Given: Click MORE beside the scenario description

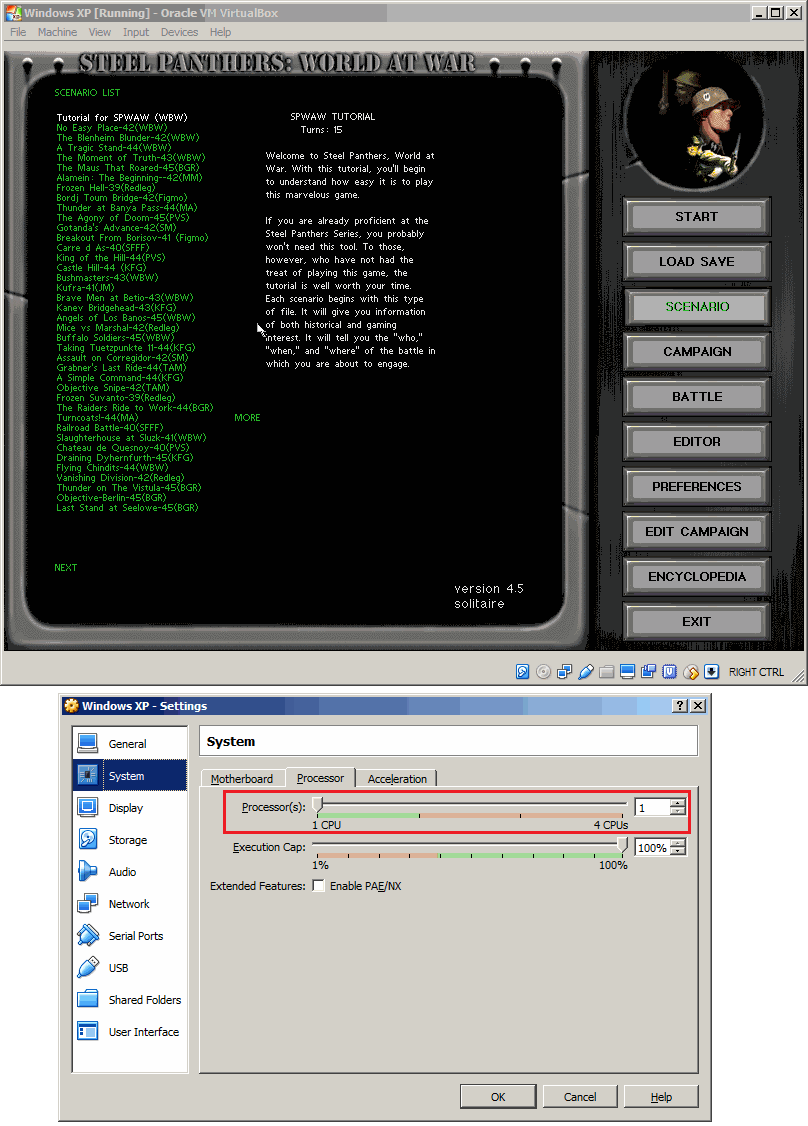Looking at the screenshot, I should (x=247, y=417).
